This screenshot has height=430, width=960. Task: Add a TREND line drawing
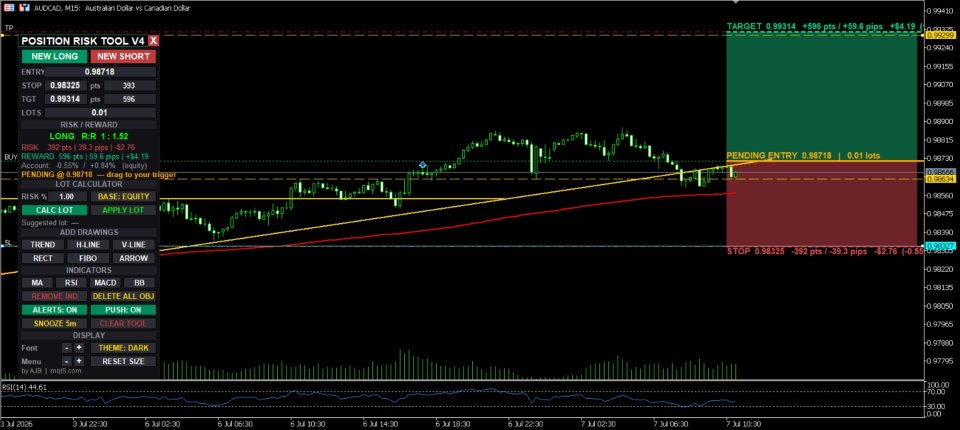coord(43,244)
